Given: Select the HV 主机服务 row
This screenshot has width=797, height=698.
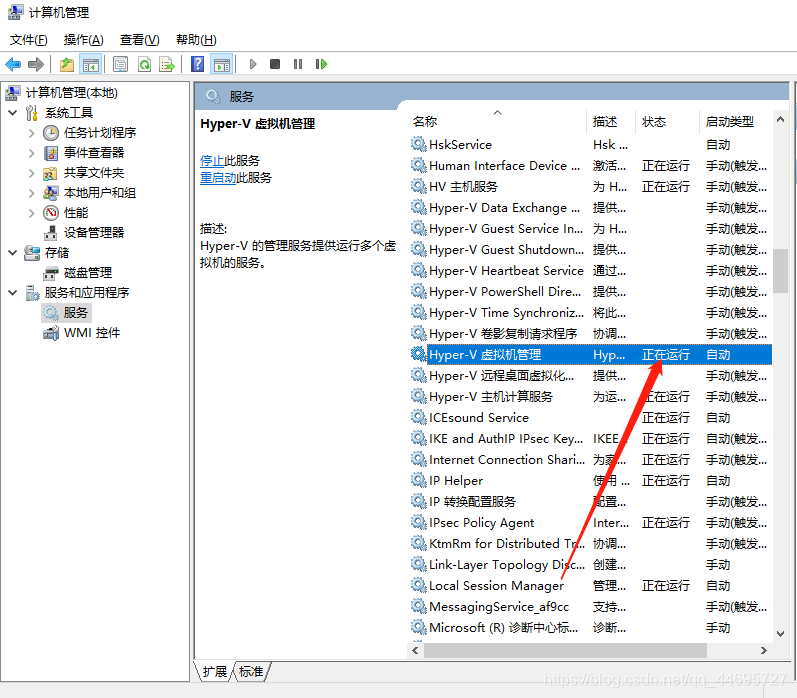Looking at the screenshot, I should [590, 187].
